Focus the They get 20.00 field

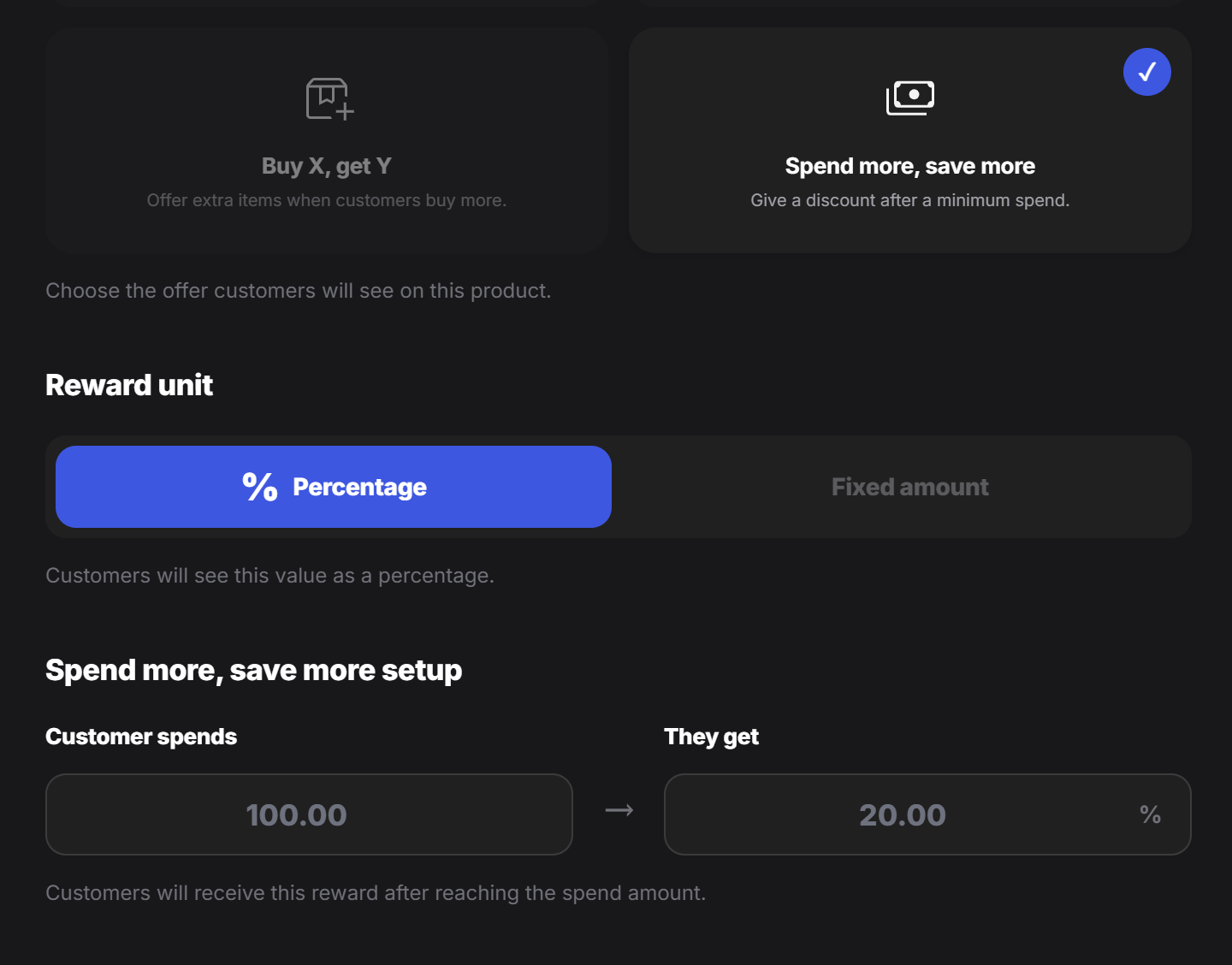927,814
